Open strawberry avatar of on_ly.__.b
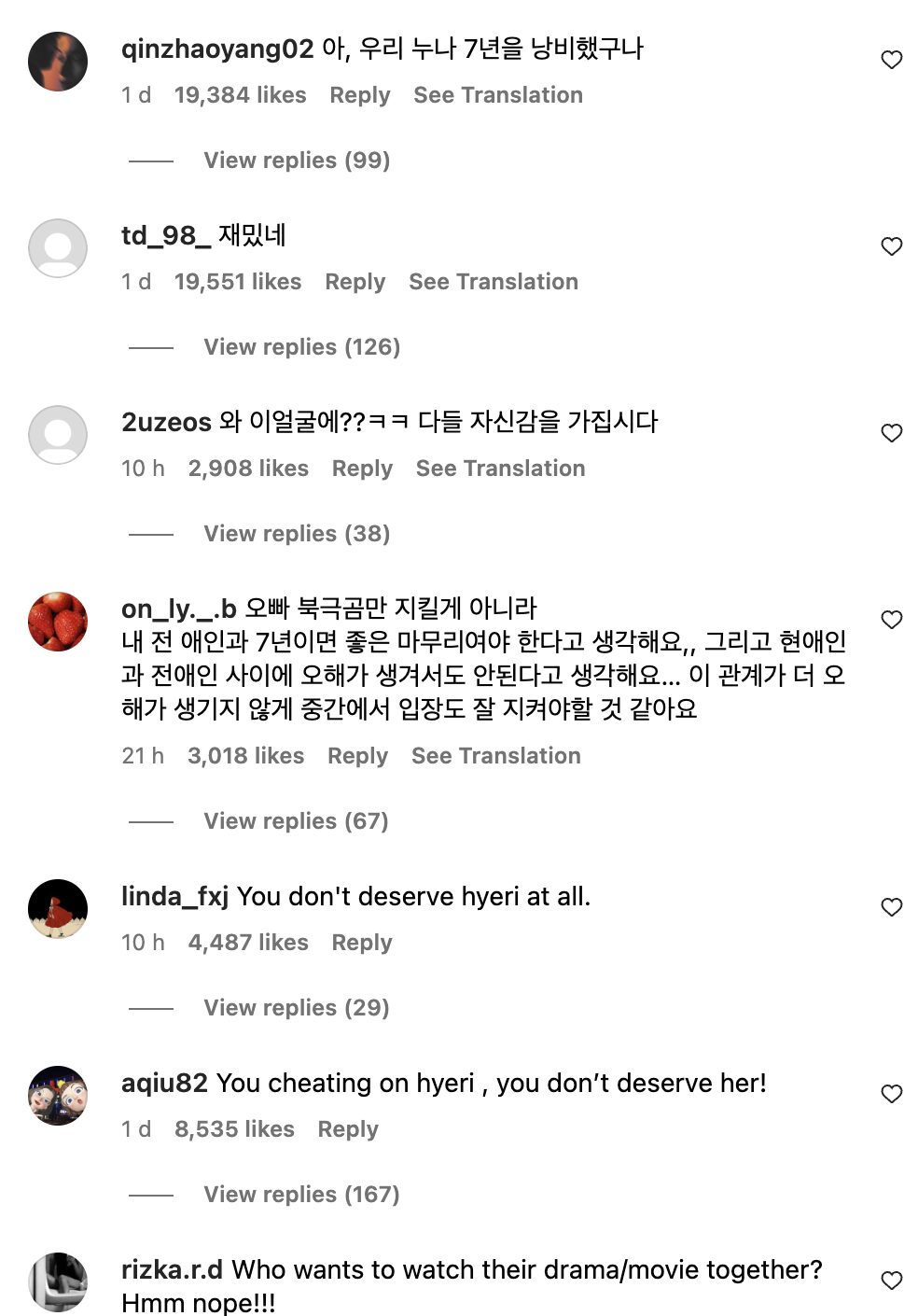 point(58,622)
